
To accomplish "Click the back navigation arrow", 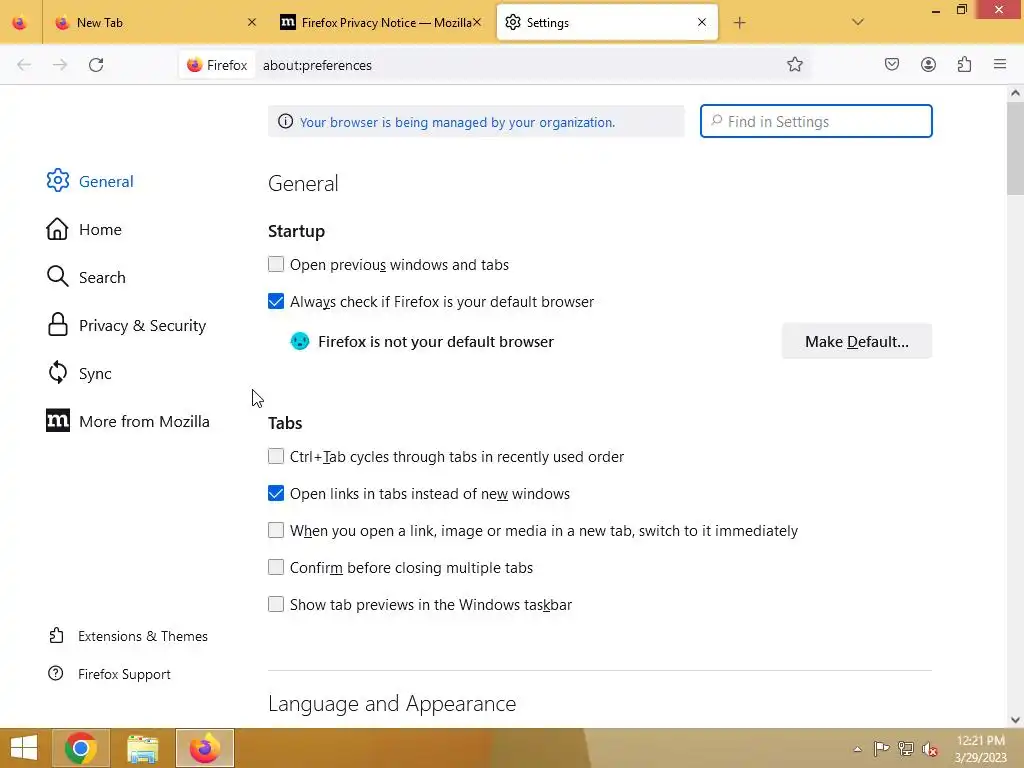I will coord(24,65).
